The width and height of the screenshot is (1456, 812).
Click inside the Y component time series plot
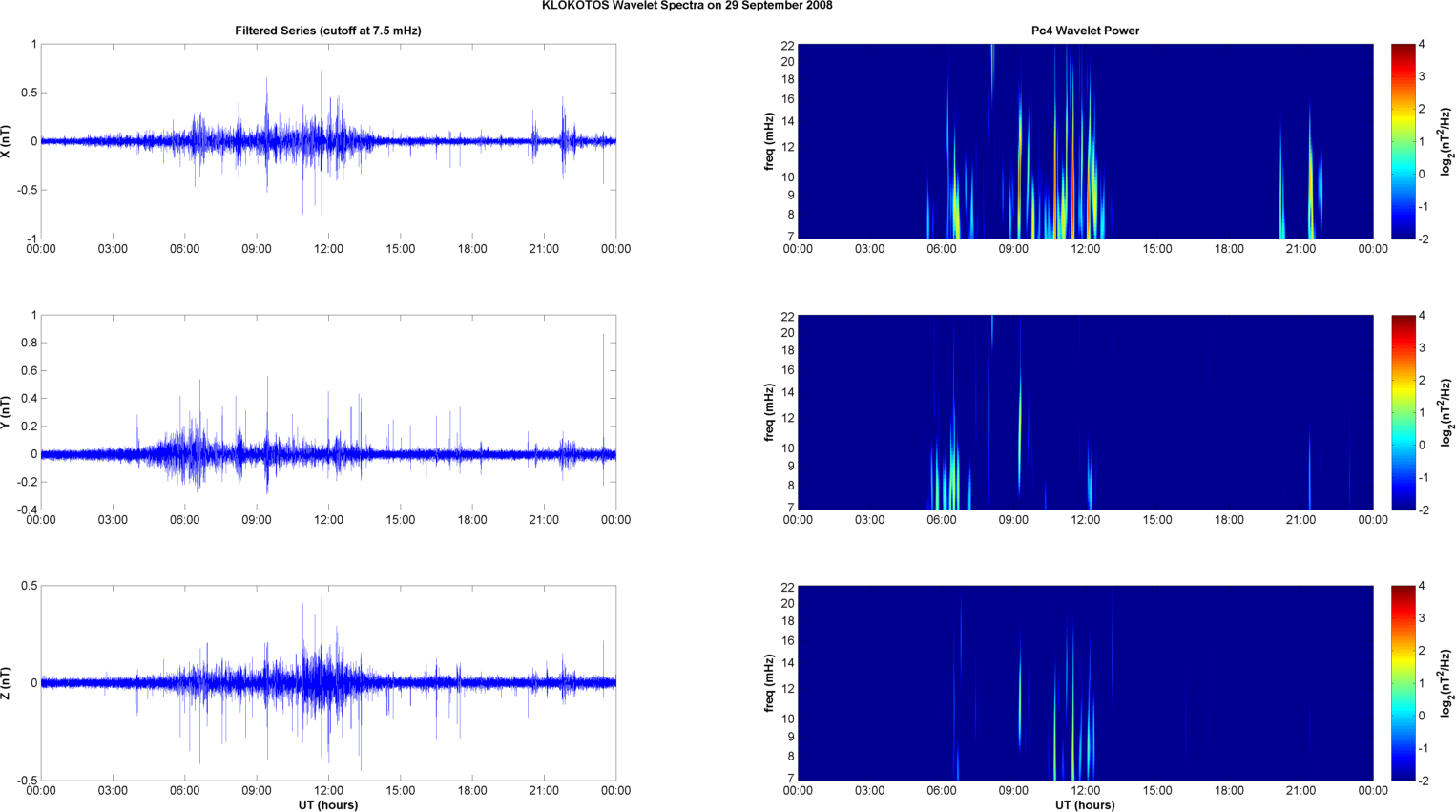[327, 412]
